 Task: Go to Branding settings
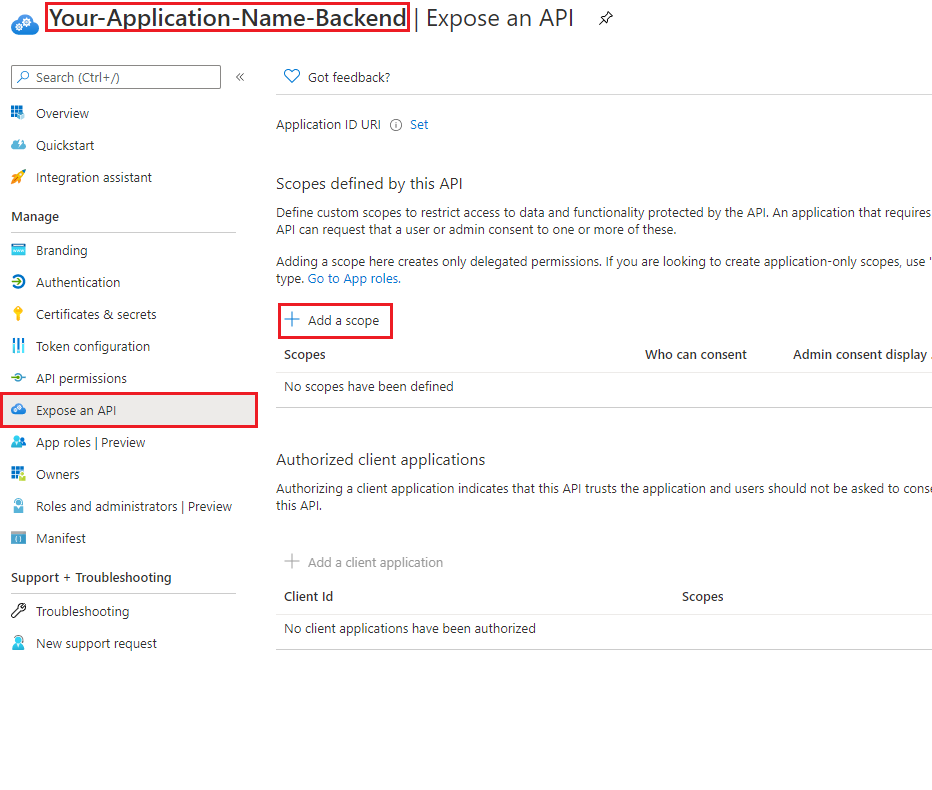(x=62, y=251)
